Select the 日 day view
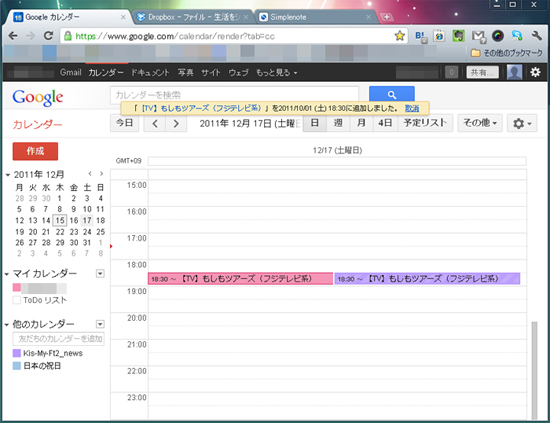550x423 pixels. click(x=315, y=123)
